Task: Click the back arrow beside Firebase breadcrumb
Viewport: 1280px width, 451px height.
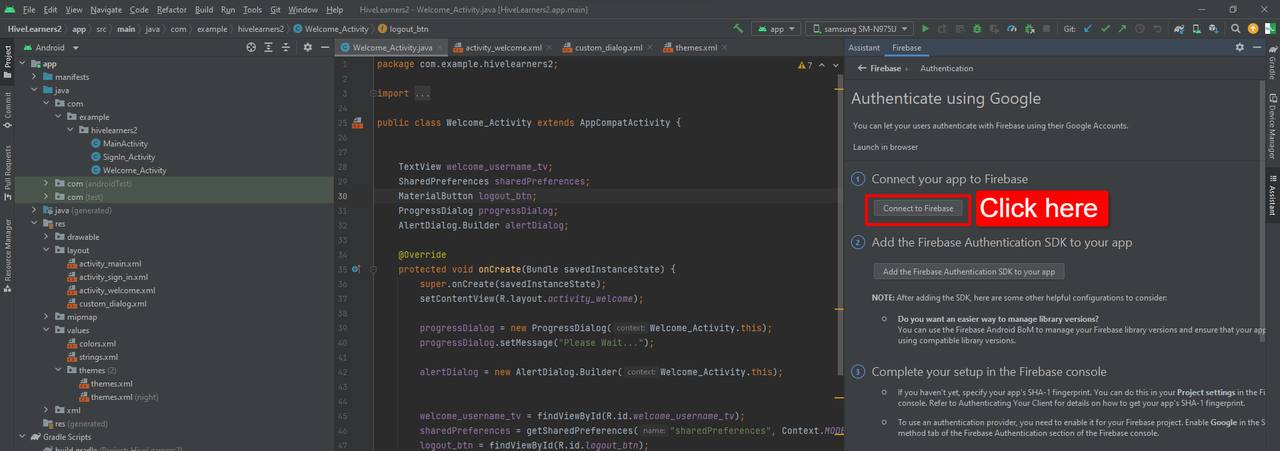Action: [862, 68]
